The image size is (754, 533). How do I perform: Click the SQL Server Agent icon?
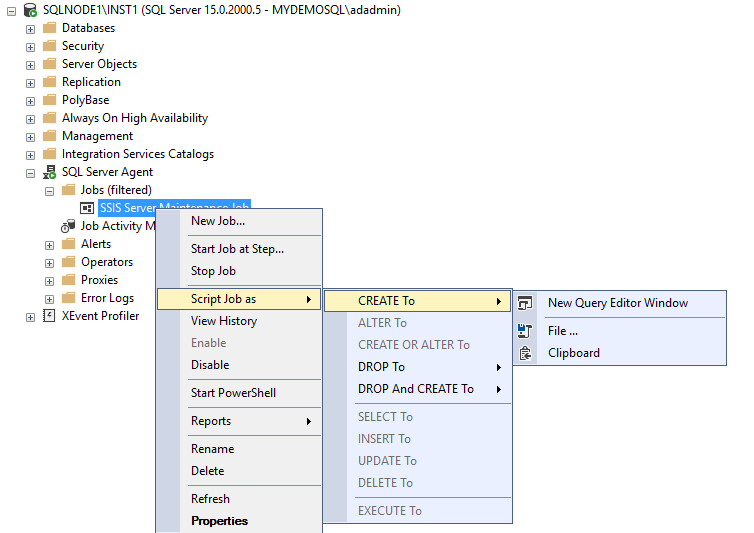pyautogui.click(x=50, y=172)
